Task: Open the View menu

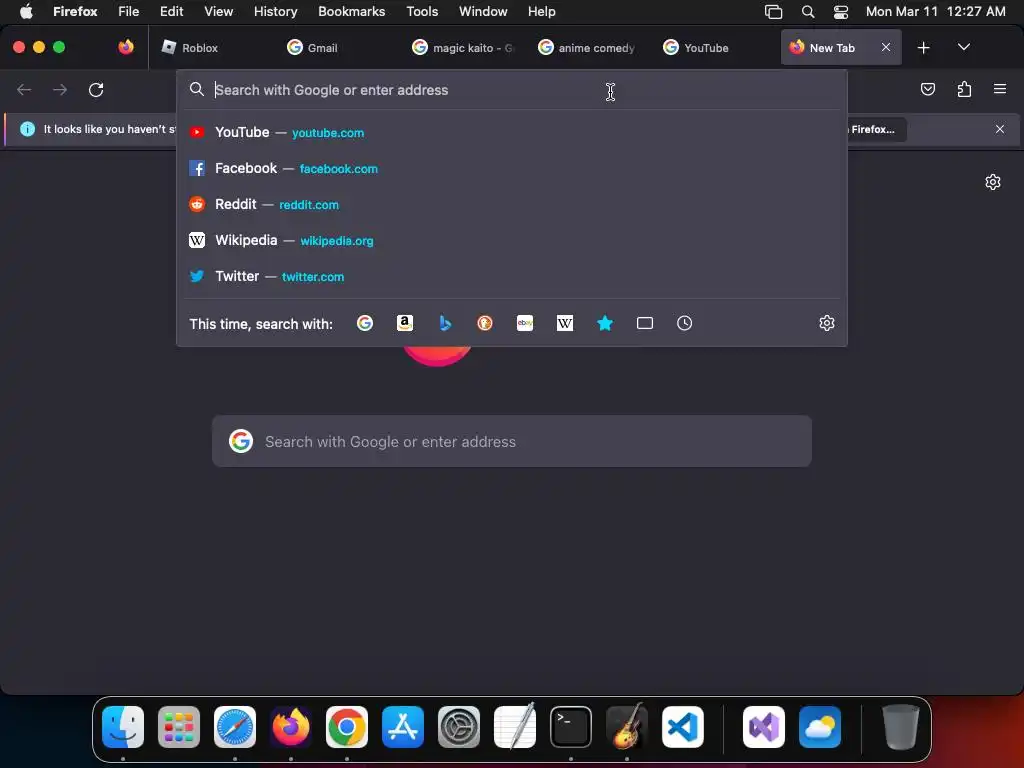Action: (x=218, y=11)
